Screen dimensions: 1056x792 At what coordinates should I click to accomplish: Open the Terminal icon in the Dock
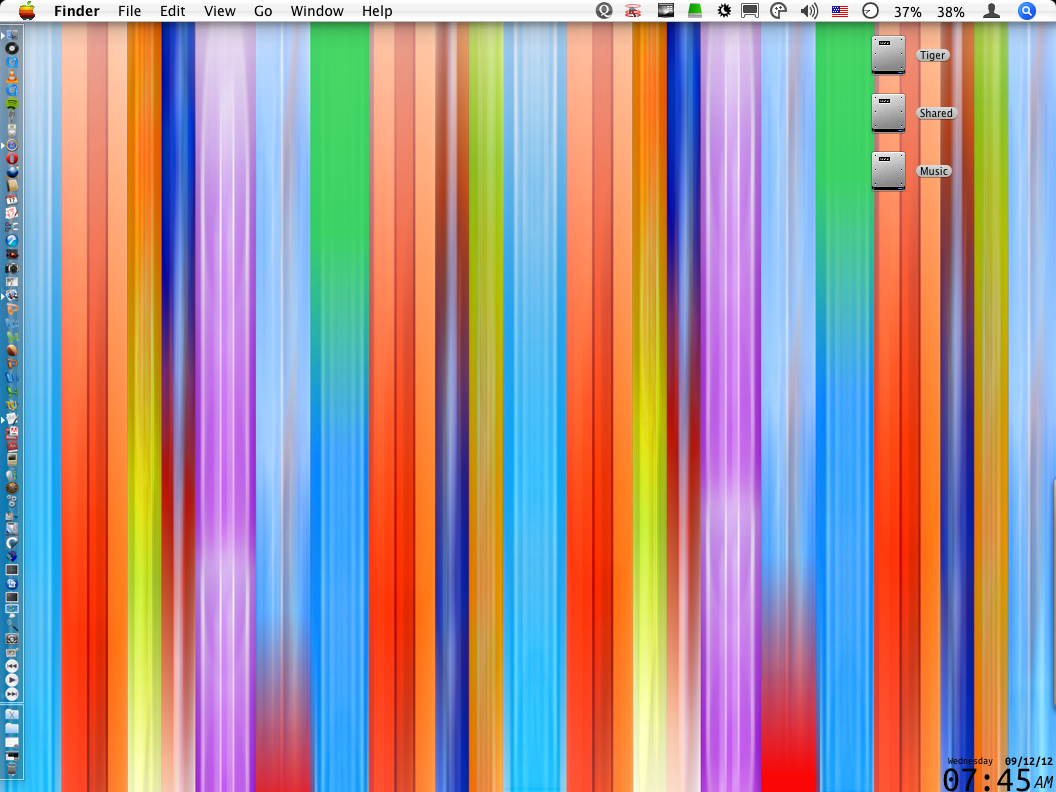11,597
